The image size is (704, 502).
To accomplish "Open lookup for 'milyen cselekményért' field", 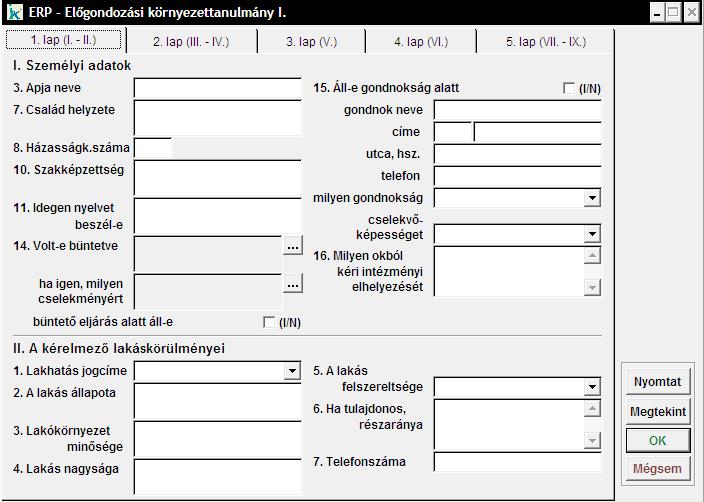I will click(x=292, y=285).
